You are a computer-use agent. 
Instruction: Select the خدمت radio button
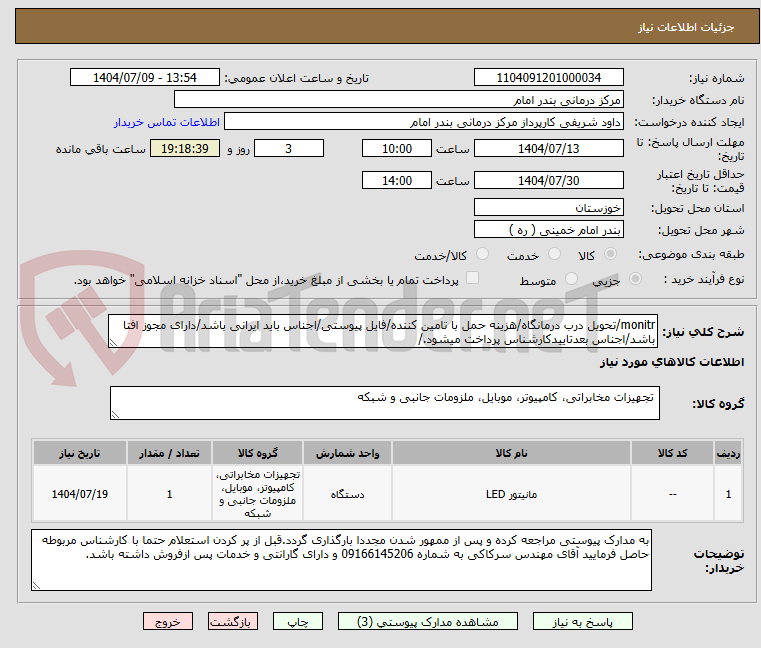(x=554, y=254)
